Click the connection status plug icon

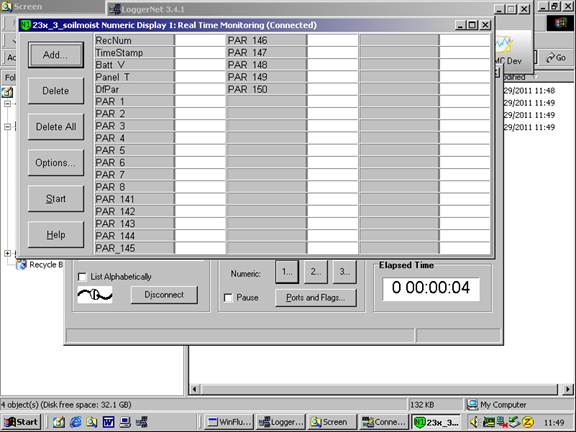tap(95, 295)
